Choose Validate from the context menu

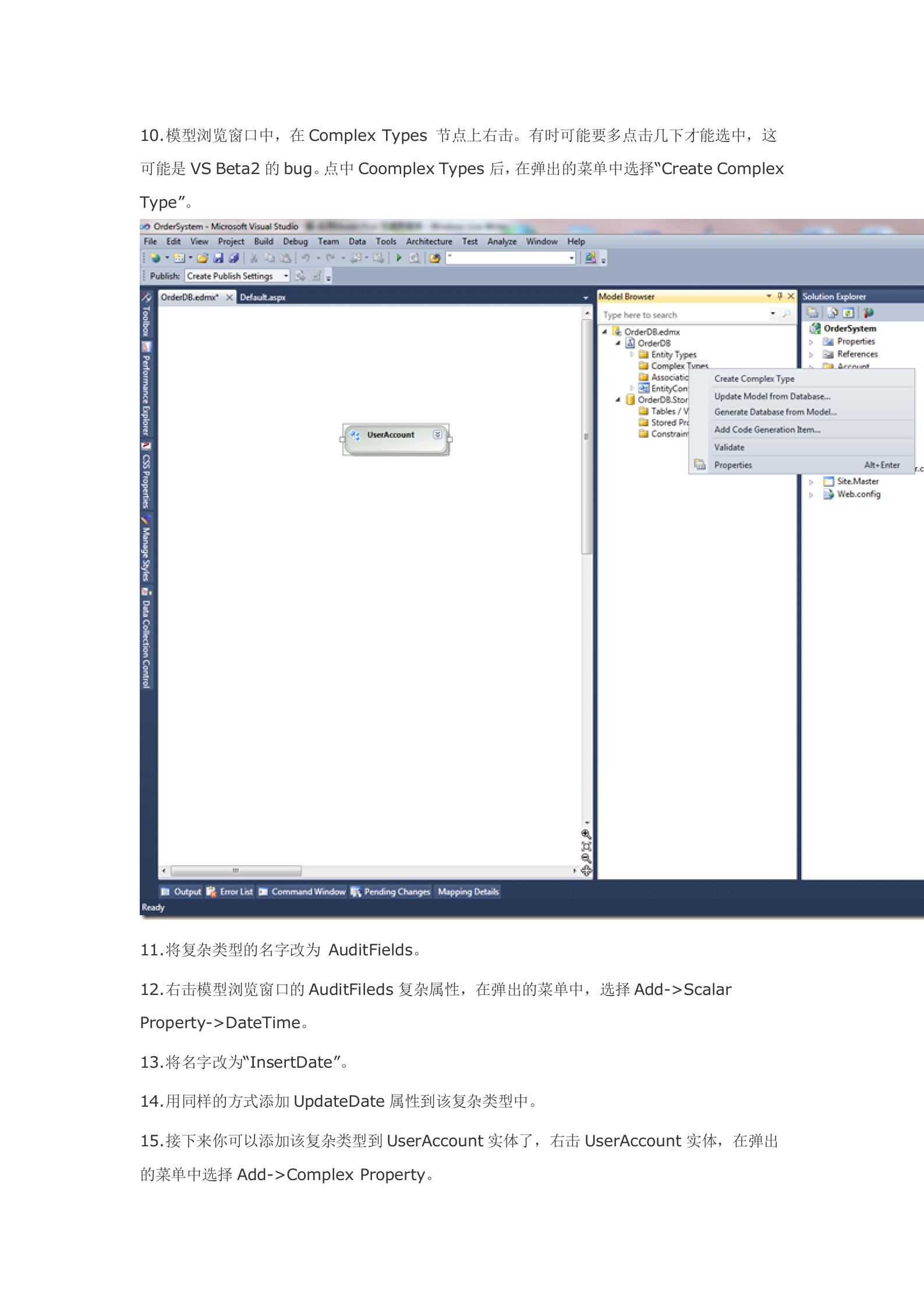[x=802, y=447]
